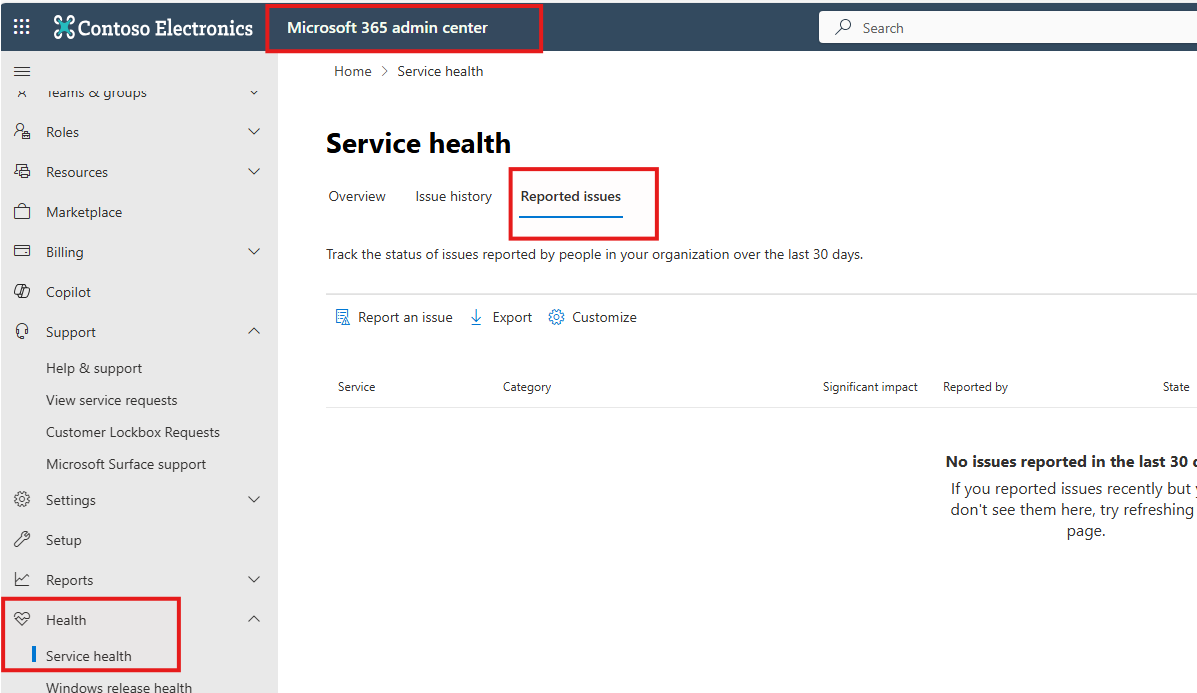Expand the Reports section chevron
Image resolution: width=1197 pixels, height=693 pixels.
(x=254, y=579)
